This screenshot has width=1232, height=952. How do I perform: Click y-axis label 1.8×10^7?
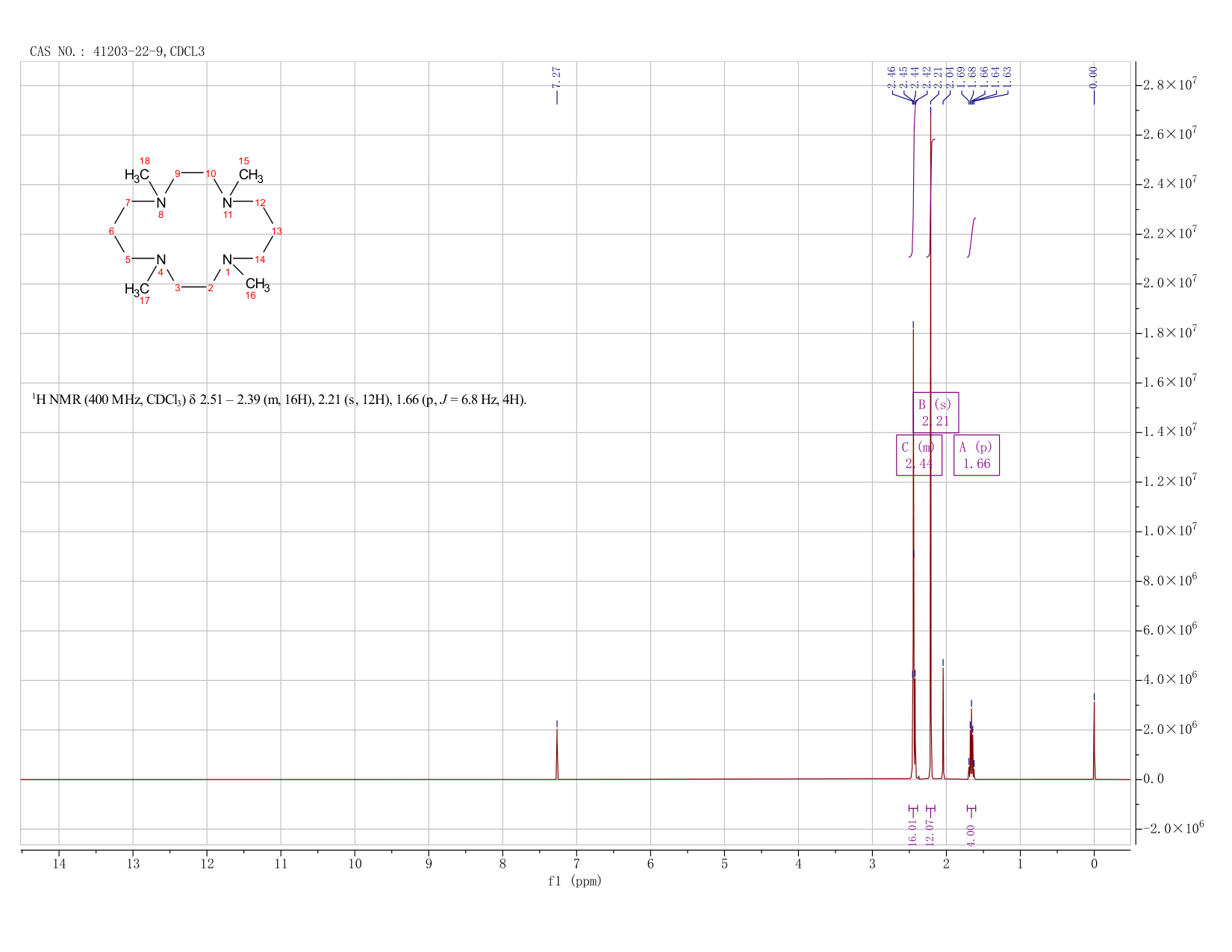point(1172,332)
